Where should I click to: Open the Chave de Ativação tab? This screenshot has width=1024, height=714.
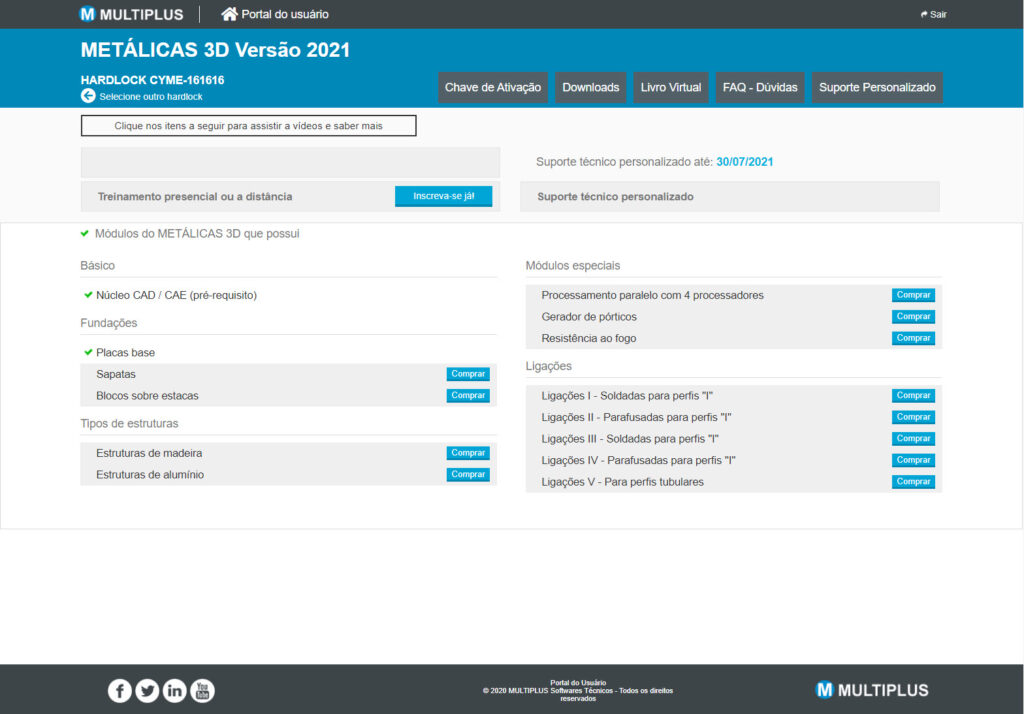point(493,88)
